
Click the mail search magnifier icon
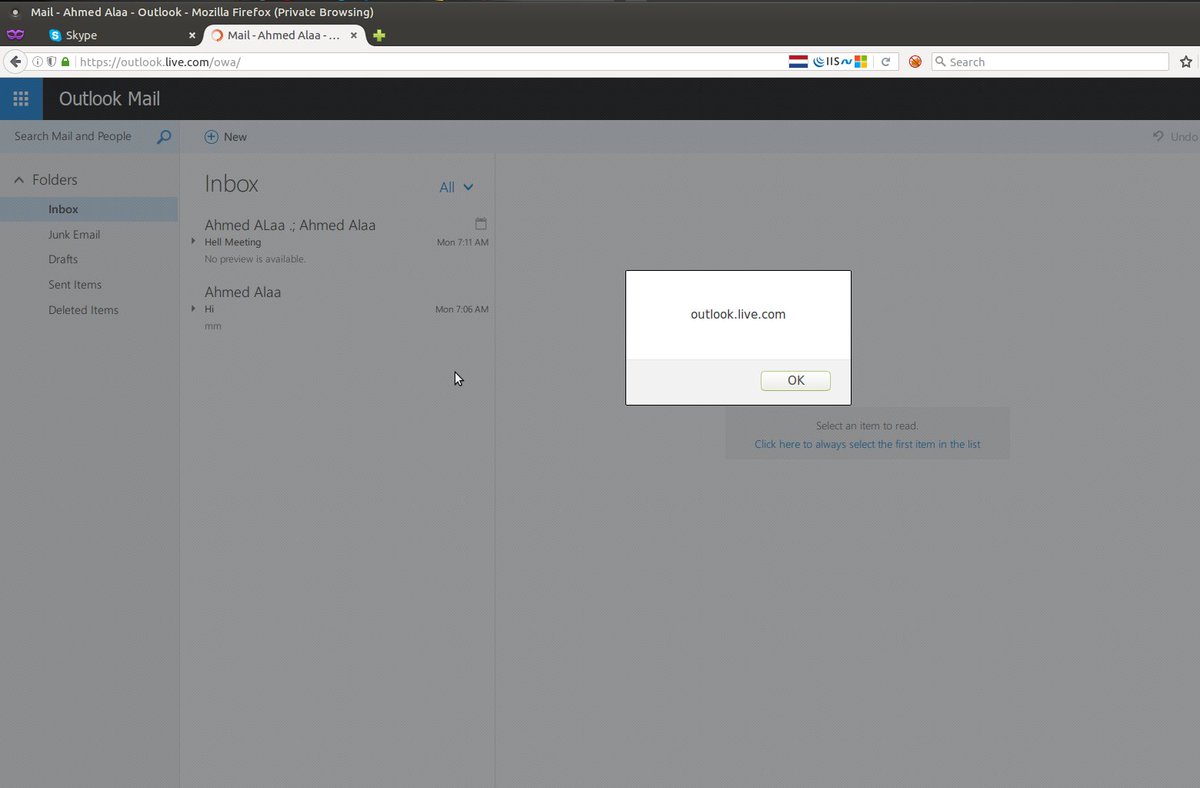(164, 137)
